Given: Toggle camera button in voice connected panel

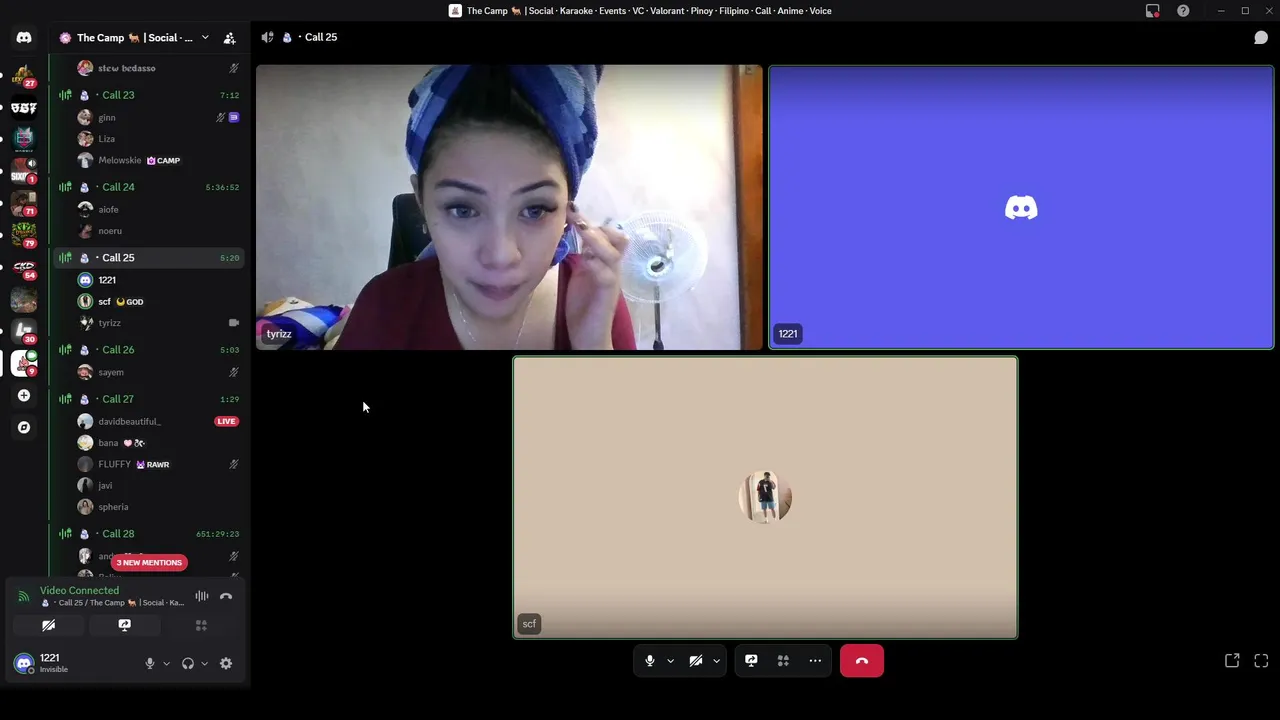Looking at the screenshot, I should [48, 625].
